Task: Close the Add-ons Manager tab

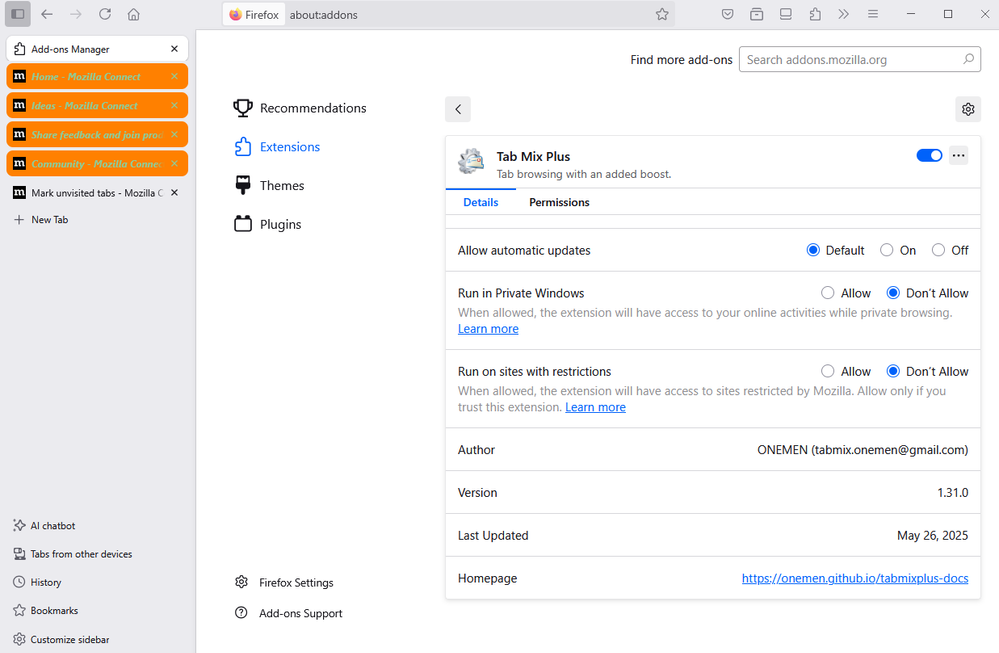Action: (x=175, y=49)
